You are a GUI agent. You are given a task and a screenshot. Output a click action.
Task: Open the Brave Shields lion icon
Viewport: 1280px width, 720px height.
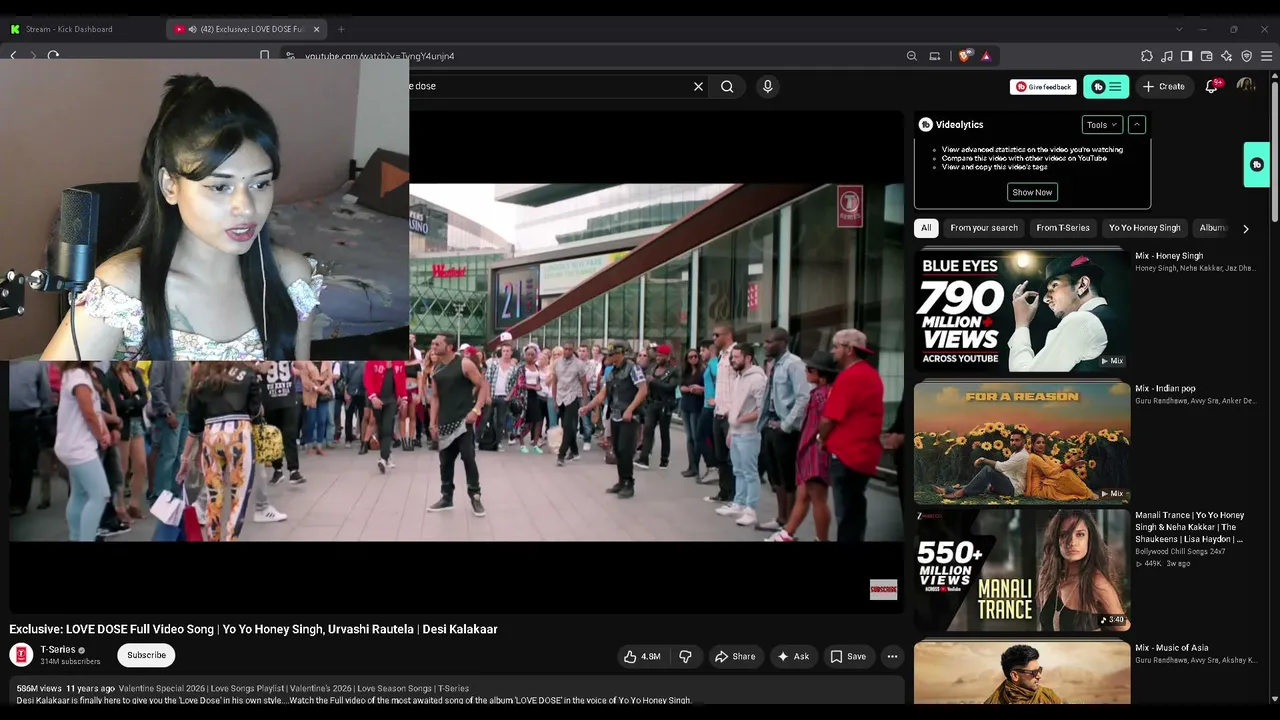coord(964,56)
